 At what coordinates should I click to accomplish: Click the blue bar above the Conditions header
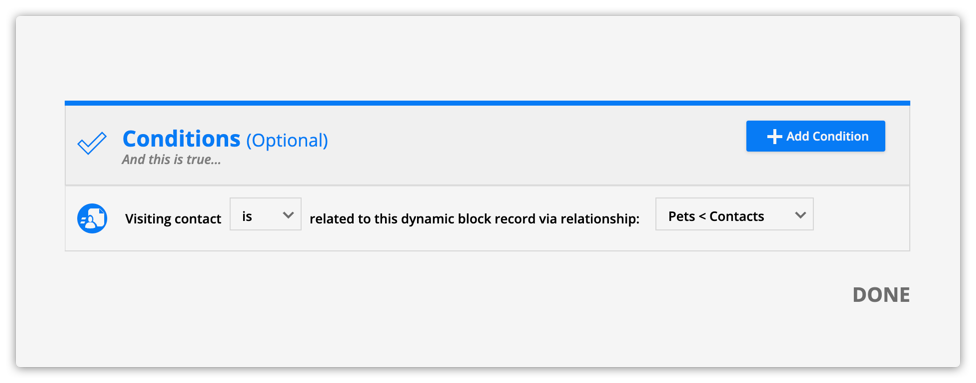click(x=487, y=103)
